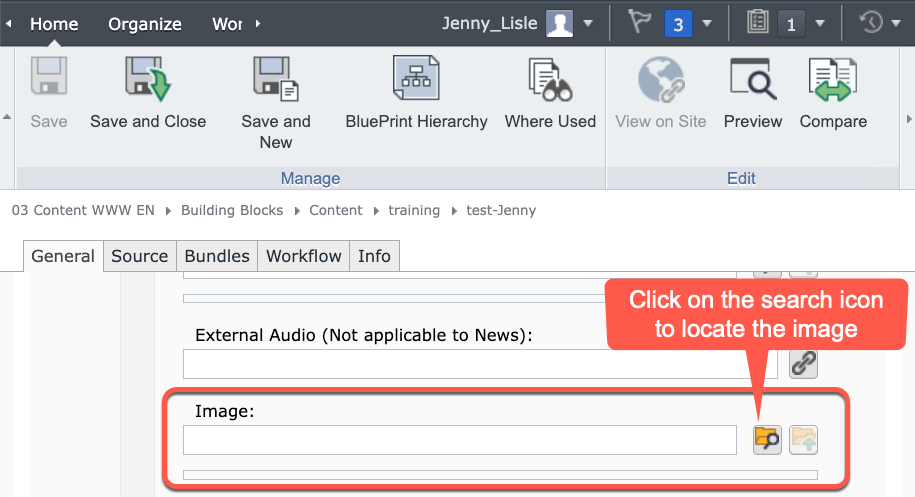915x497 pixels.
Task: Open the training breadcrumb
Action: (414, 211)
